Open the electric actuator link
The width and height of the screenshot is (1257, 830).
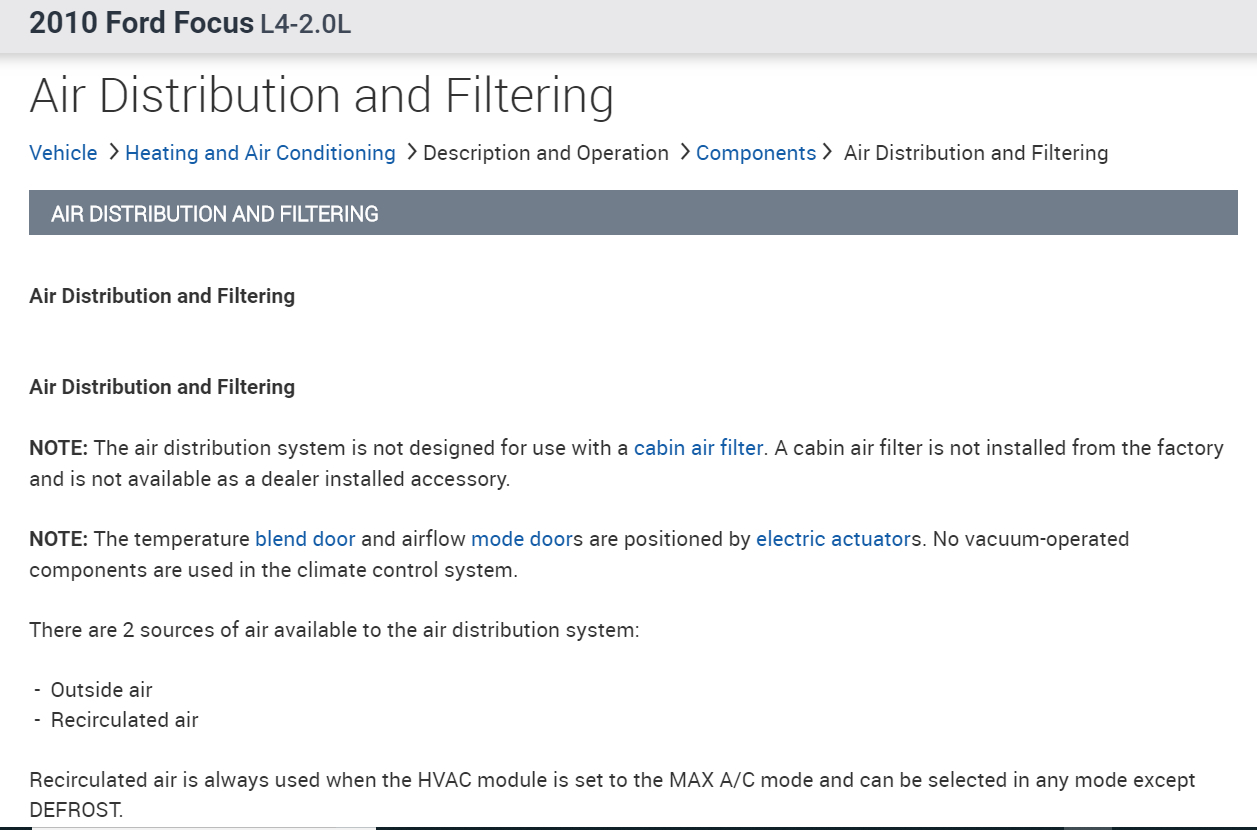point(834,539)
